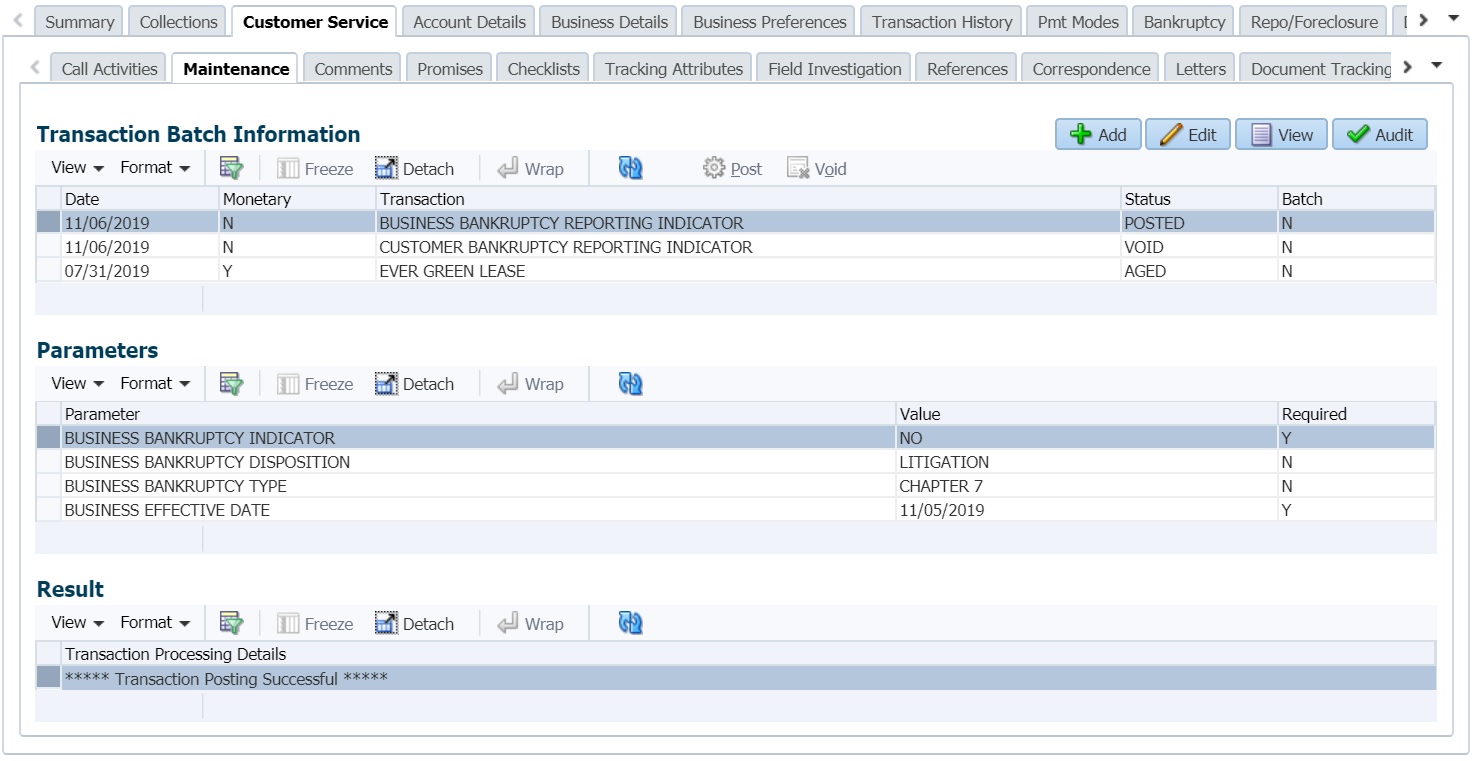Refresh the Parameters table
Image resolution: width=1481 pixels, height=761 pixels.
(x=630, y=383)
